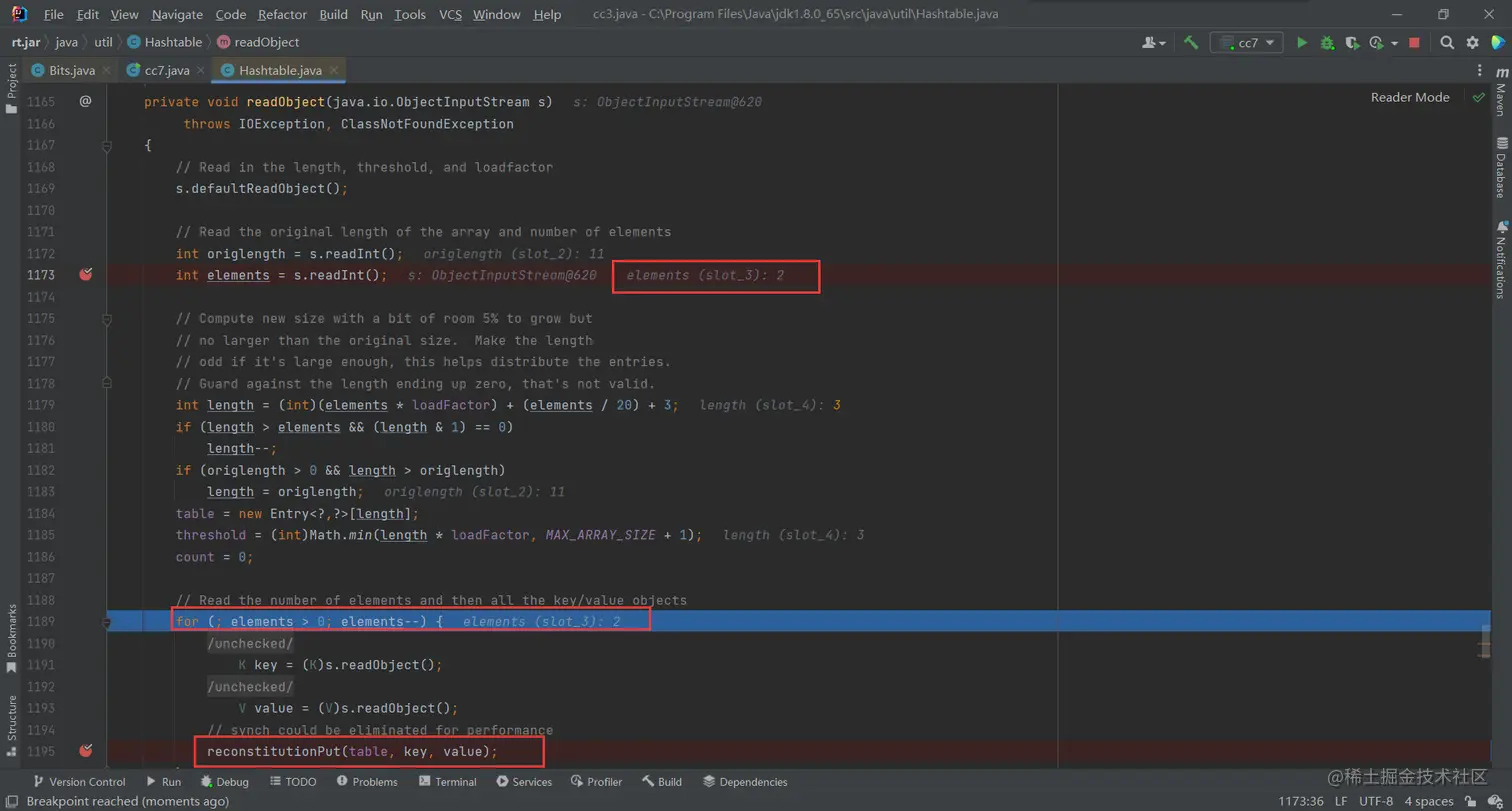Toggle breakpoint at line 1195

(85, 751)
